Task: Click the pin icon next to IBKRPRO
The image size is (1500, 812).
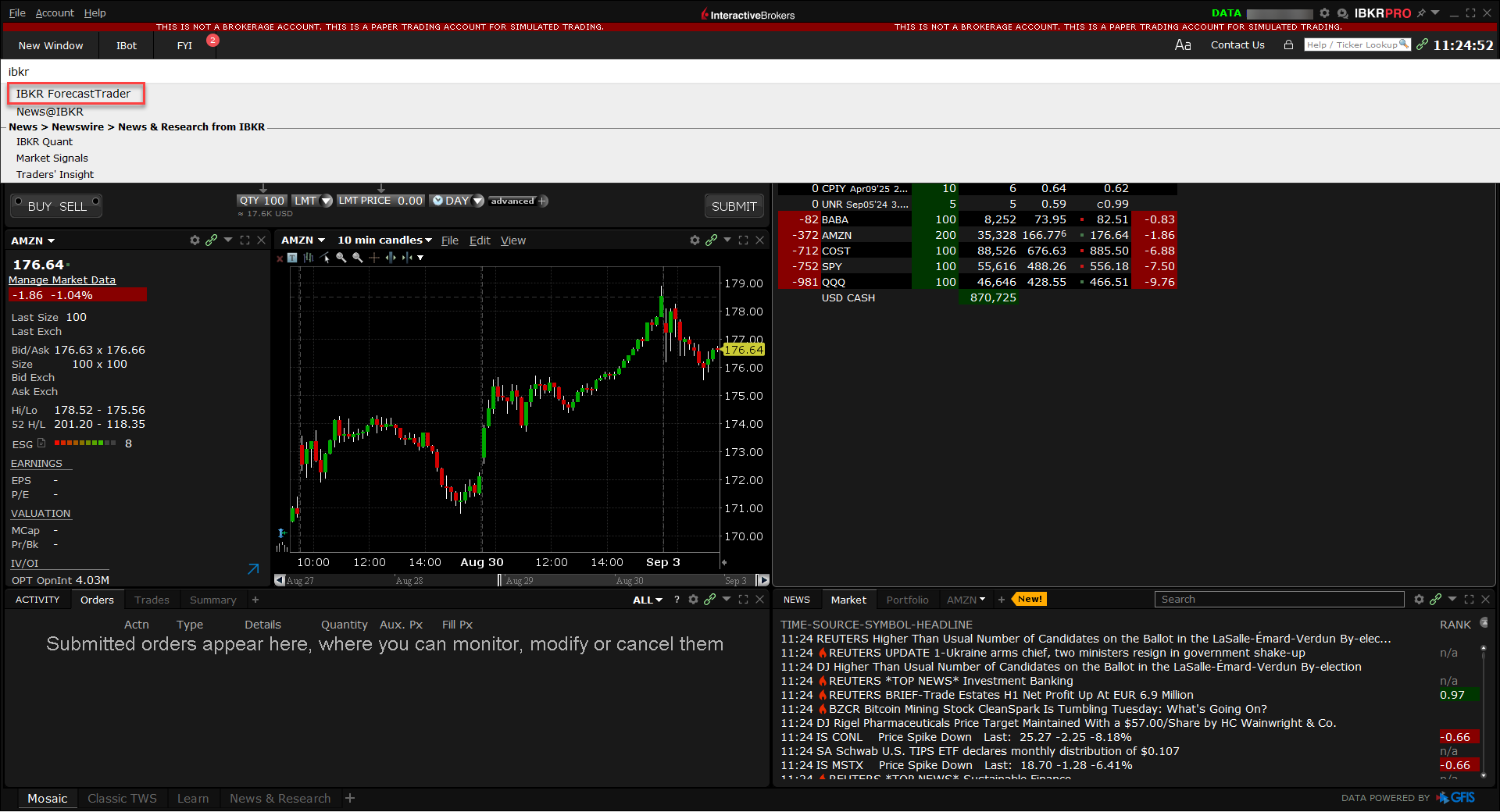Action: (x=1421, y=13)
